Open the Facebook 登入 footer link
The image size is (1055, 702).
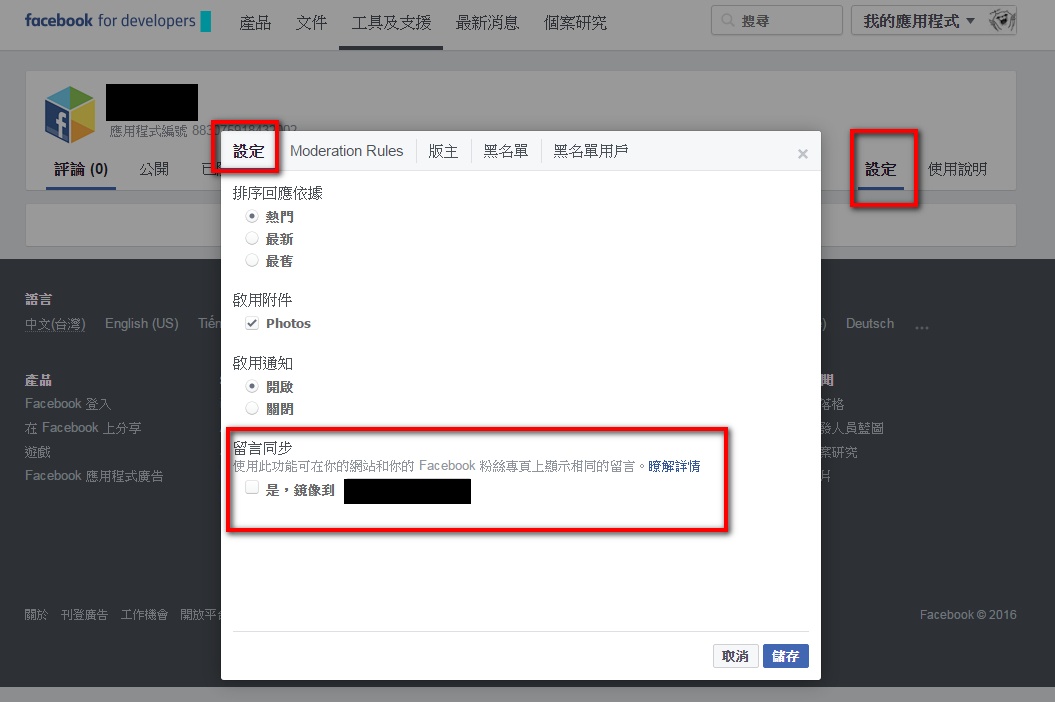point(67,403)
